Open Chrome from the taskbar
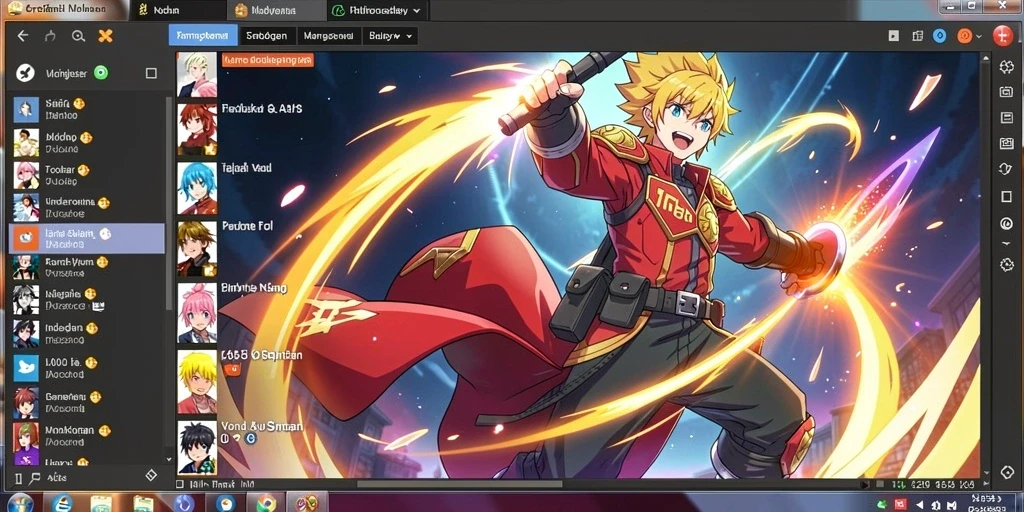 [265, 504]
